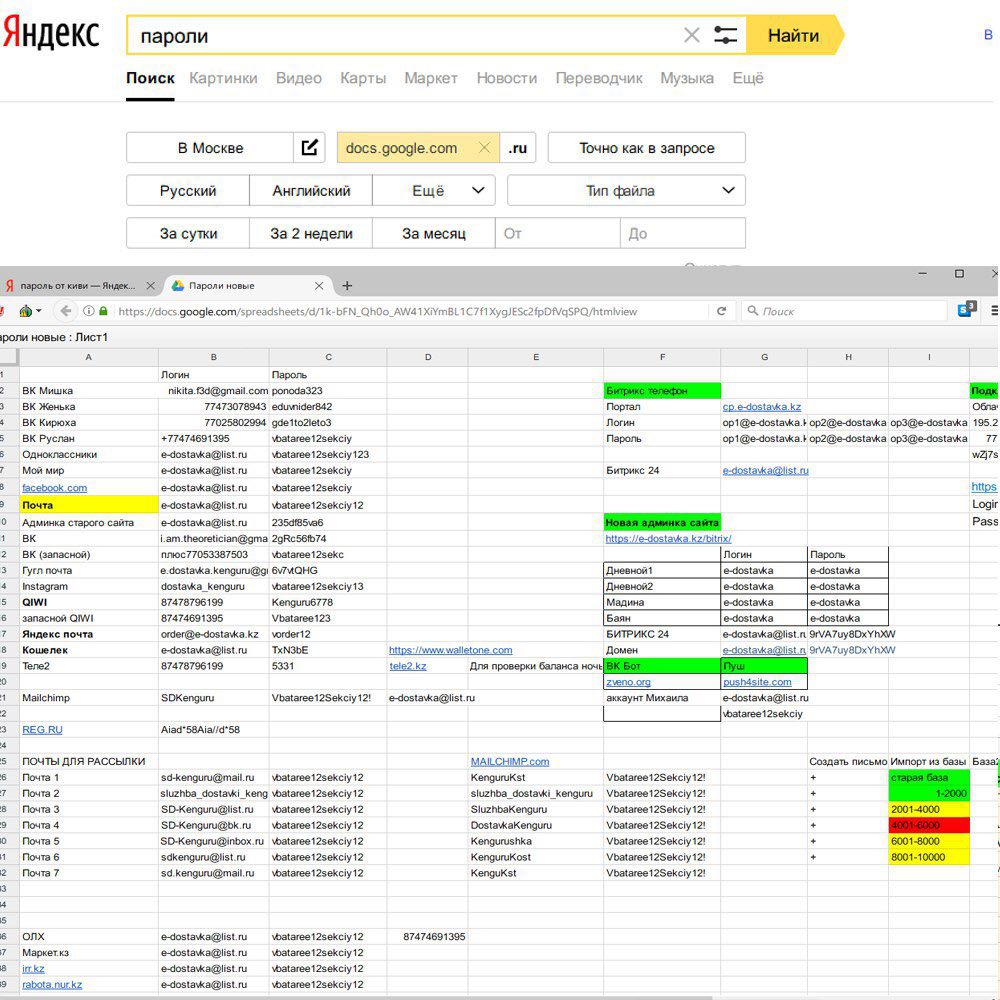
Task: Click the Yandex logo
Action: pos(51,34)
